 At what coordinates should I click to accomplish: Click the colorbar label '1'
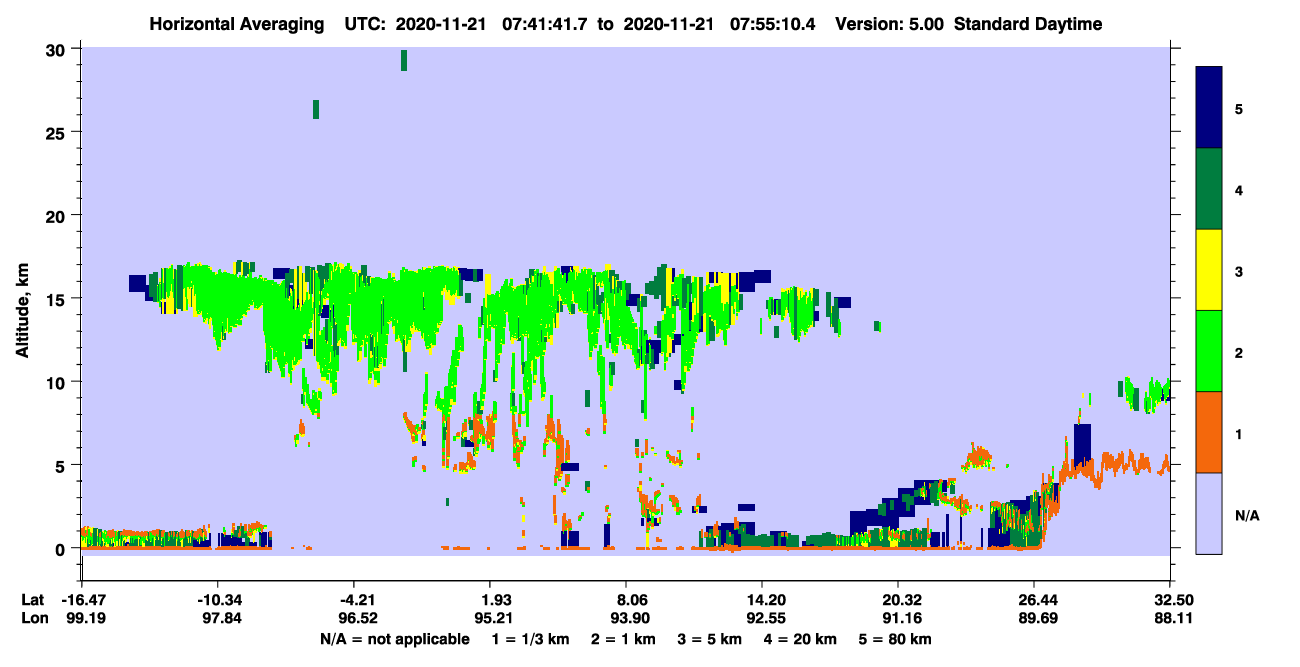pyautogui.click(x=1239, y=433)
